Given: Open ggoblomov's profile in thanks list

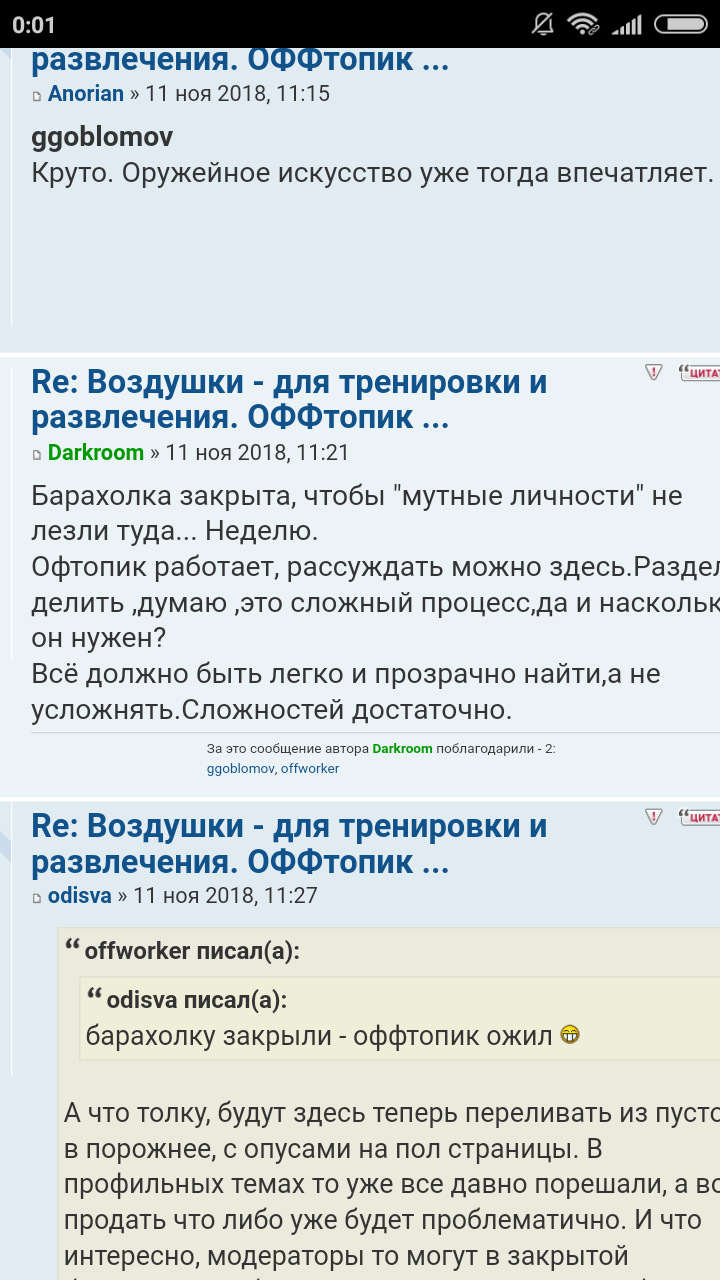Looking at the screenshot, I should point(240,769).
